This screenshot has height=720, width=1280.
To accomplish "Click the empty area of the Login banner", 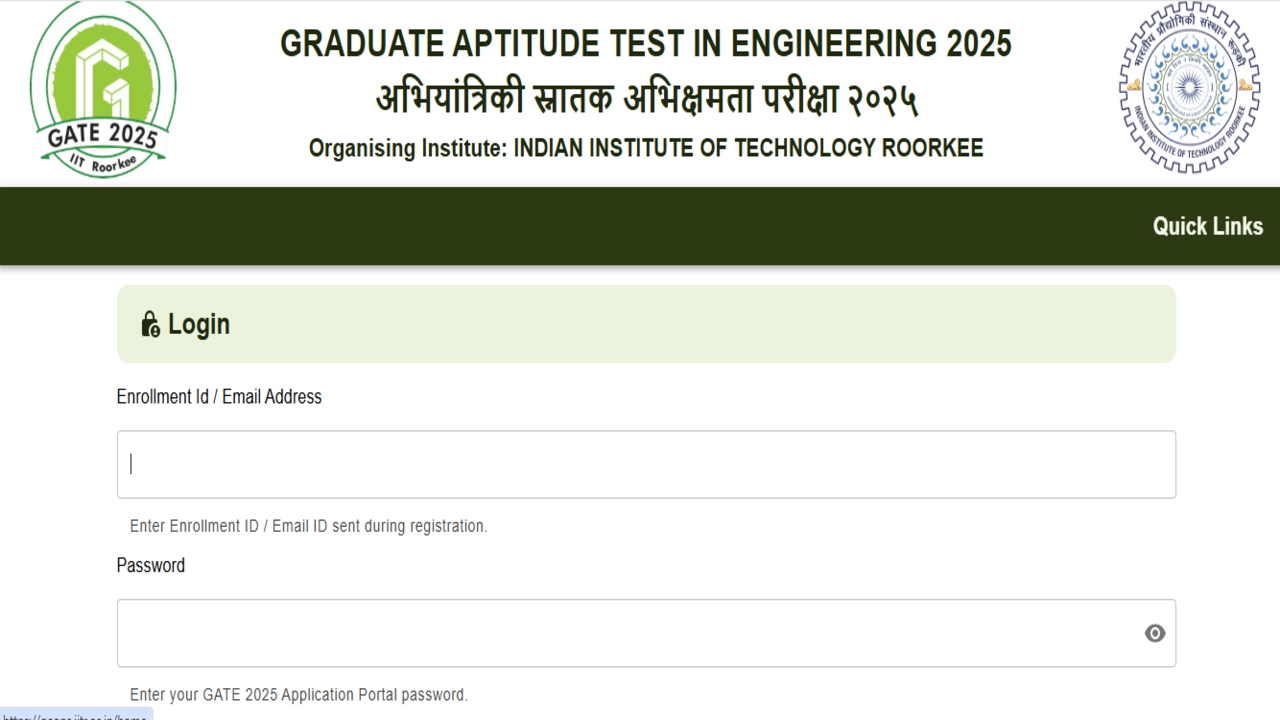I will coord(700,324).
